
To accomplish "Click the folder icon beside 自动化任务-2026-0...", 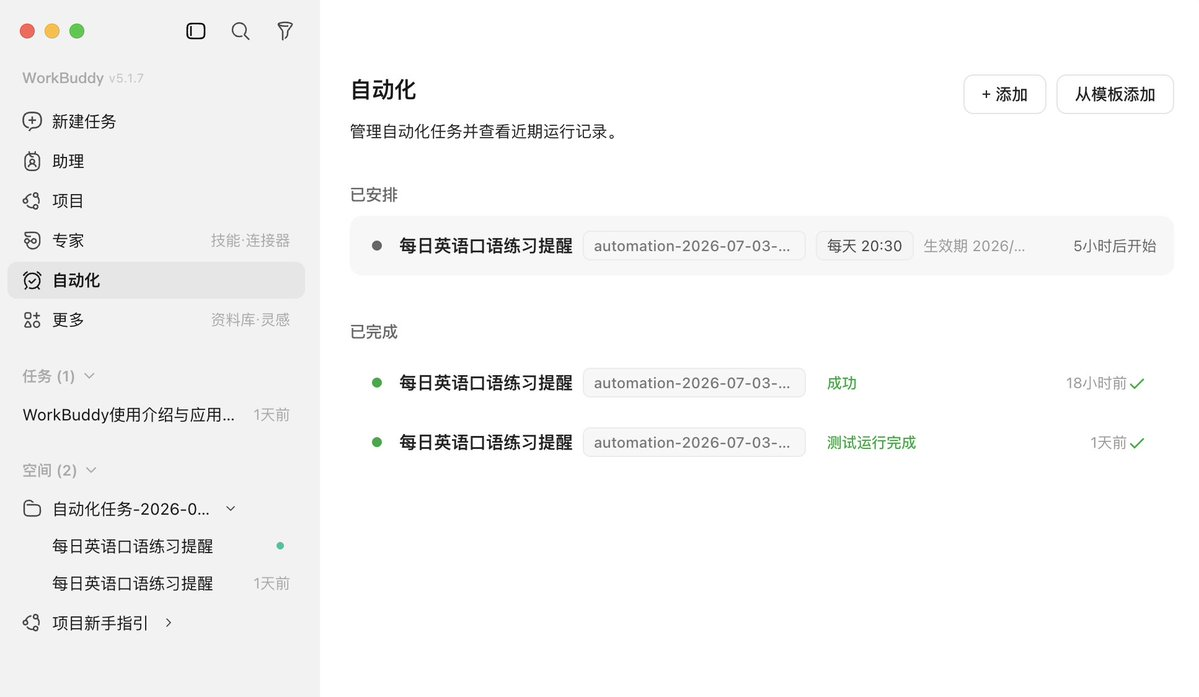I will (32, 509).
